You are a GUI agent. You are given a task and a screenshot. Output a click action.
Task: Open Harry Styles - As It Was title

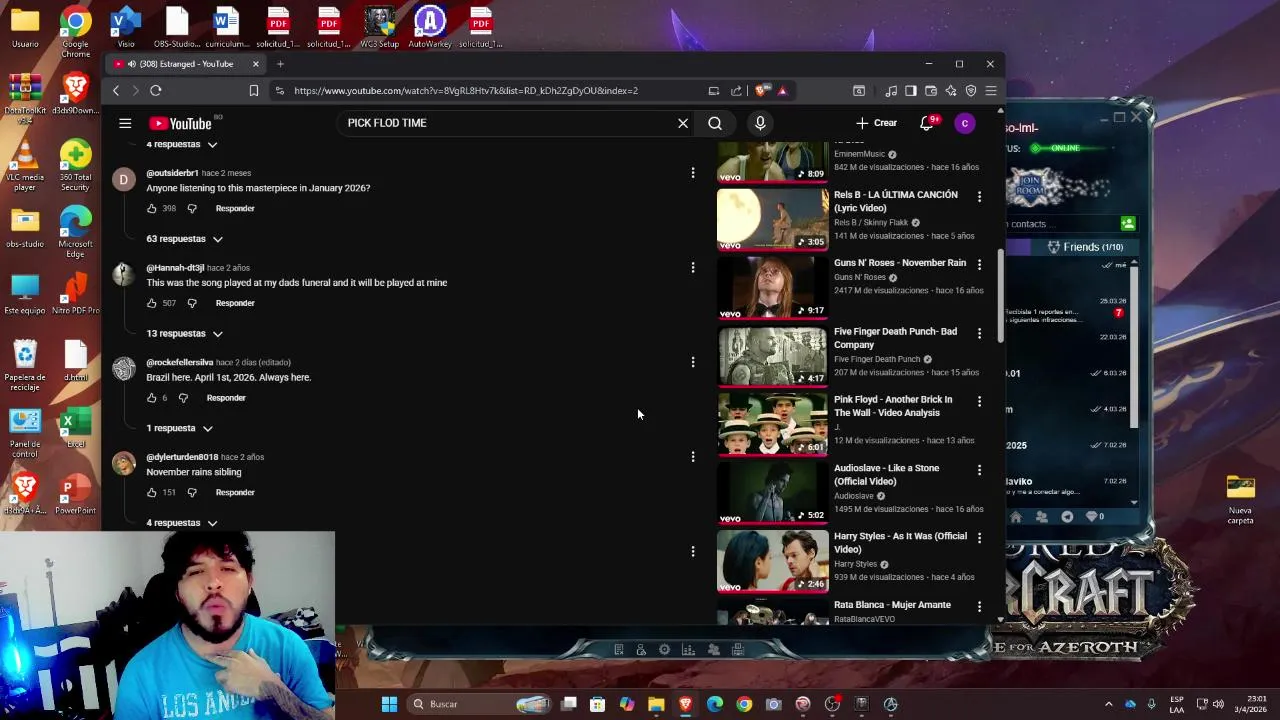[x=900, y=543]
